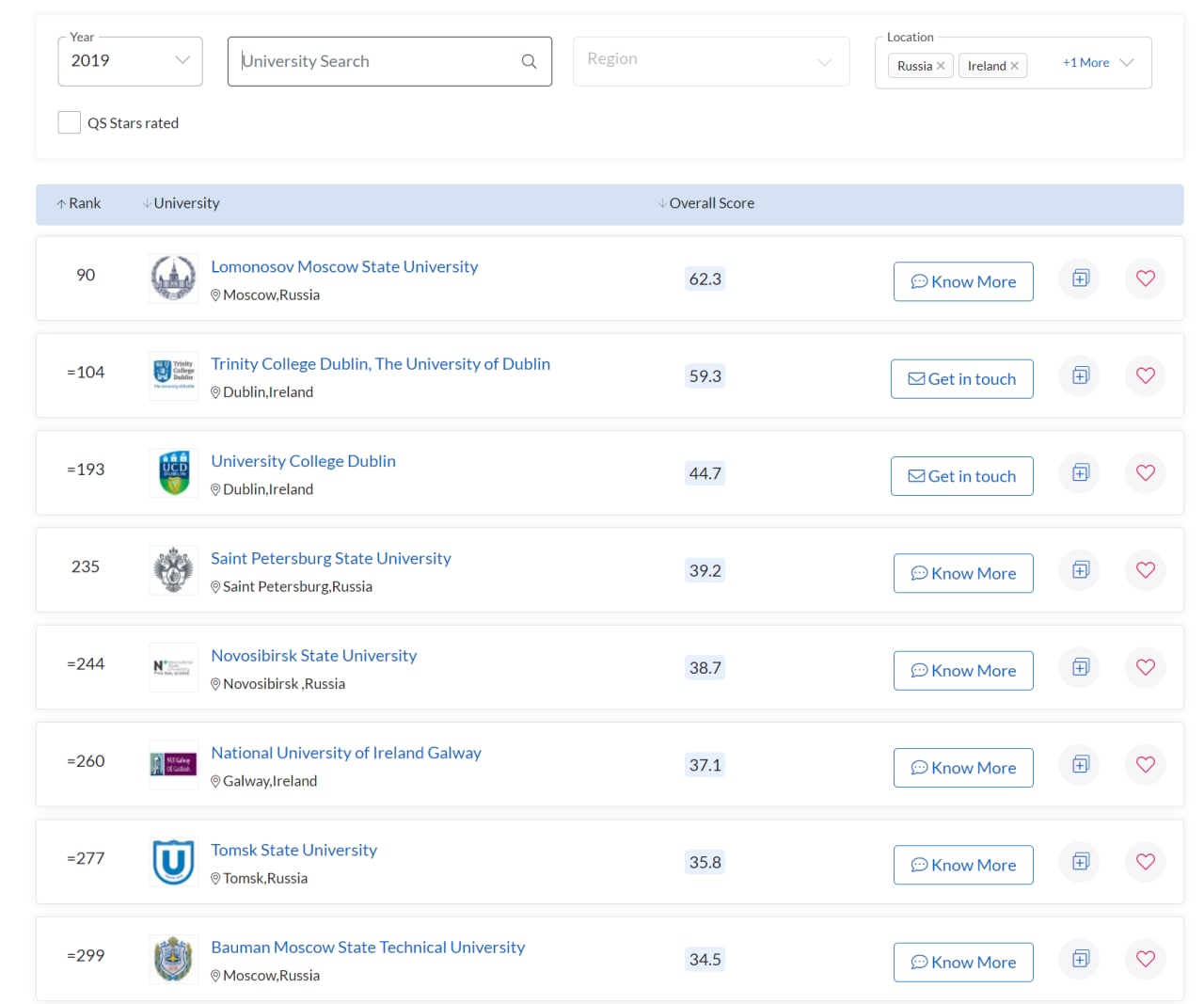Add Trinity College Dublin to compare list
Screen dimensions: 1204x1004
(1080, 375)
